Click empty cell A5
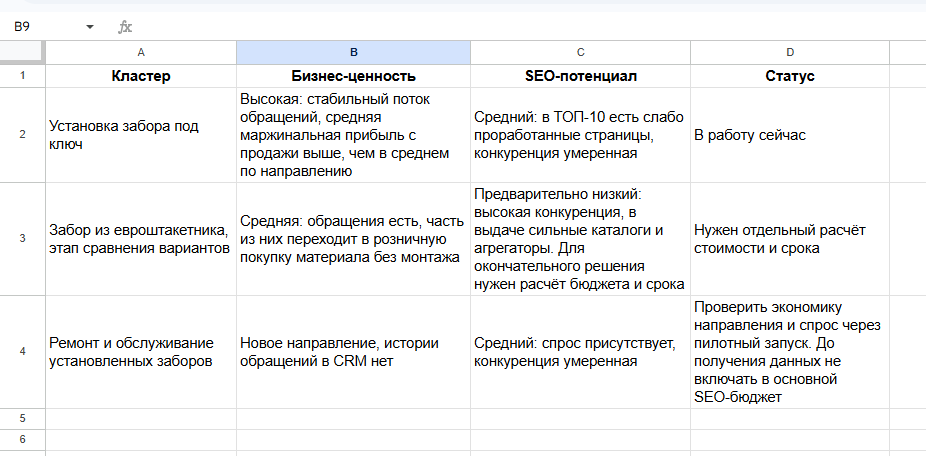 pos(141,418)
